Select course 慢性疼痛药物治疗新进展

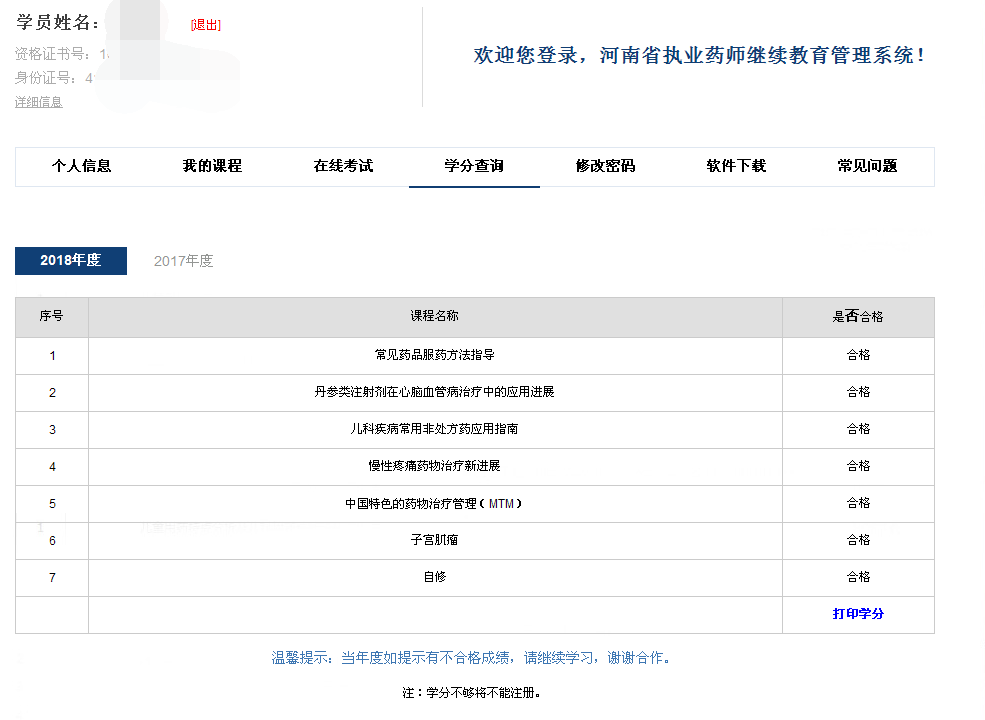coord(434,466)
